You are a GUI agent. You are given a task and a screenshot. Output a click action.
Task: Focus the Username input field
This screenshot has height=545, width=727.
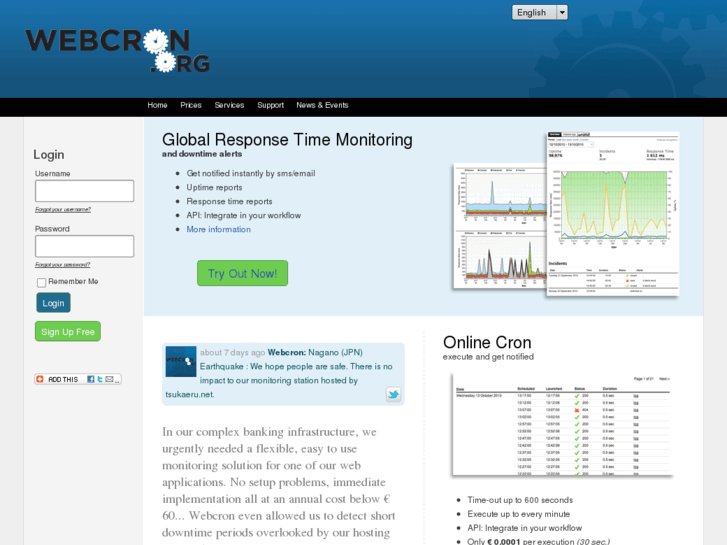84,191
